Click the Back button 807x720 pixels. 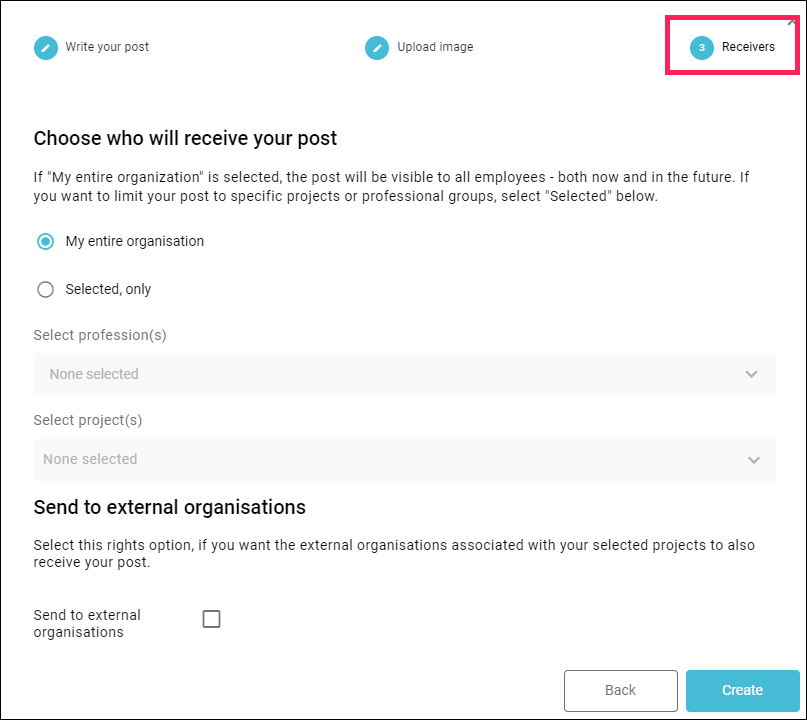[621, 690]
